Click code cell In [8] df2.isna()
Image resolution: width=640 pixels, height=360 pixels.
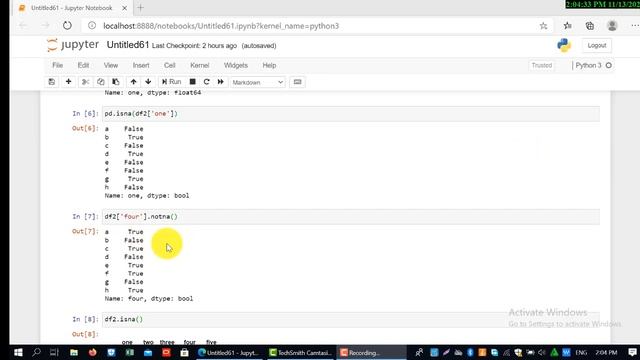click(351, 320)
